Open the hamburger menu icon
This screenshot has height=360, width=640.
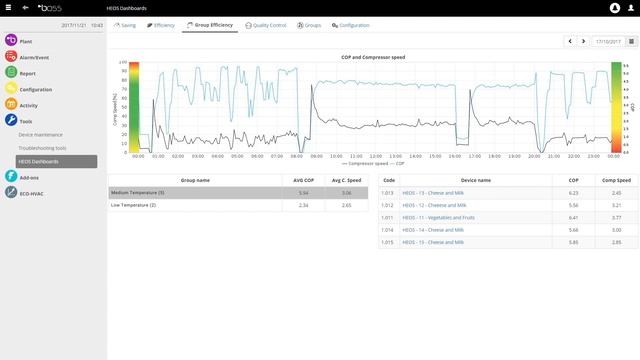8,8
